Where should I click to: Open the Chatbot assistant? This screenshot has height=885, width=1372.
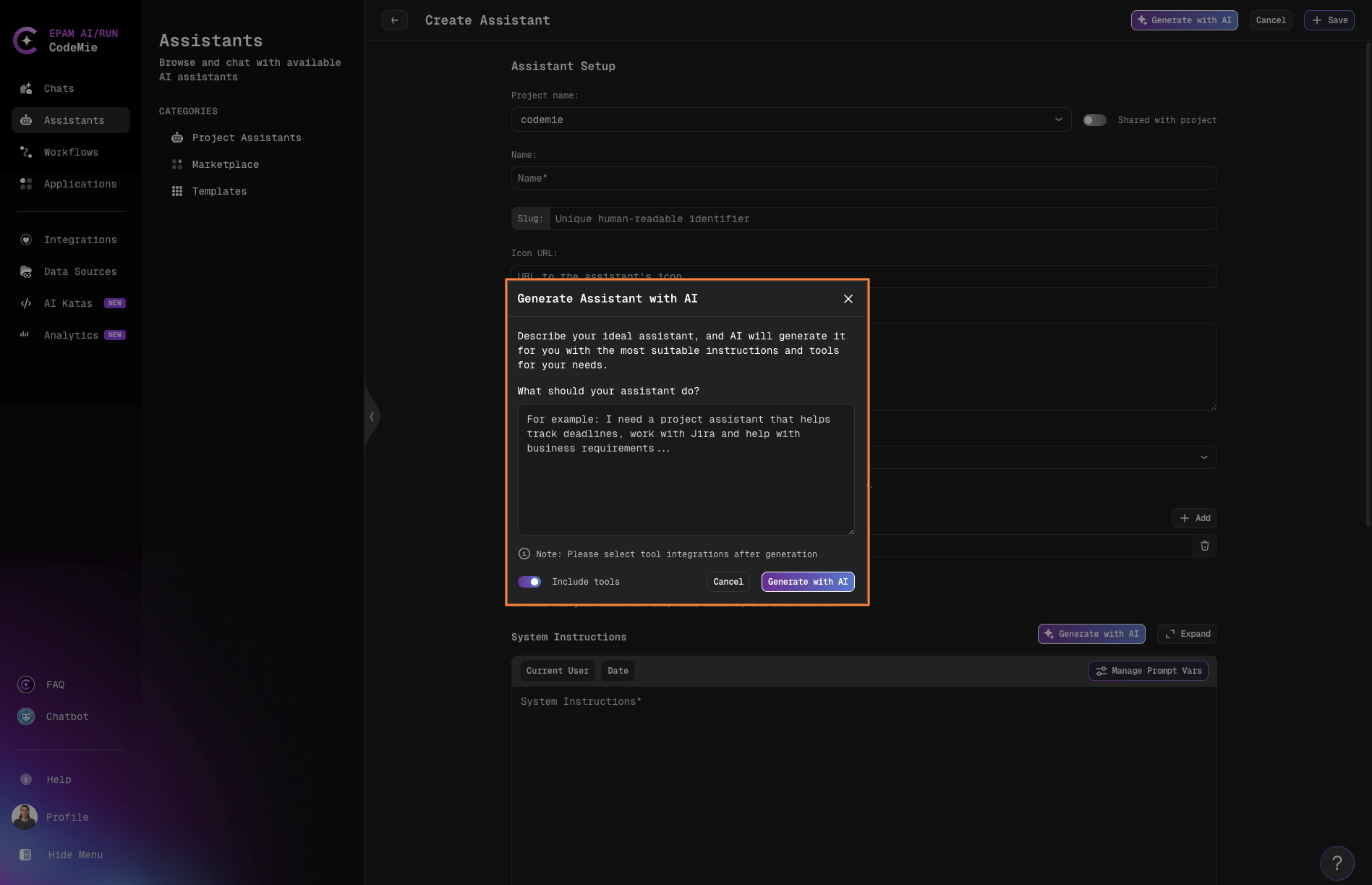[x=67, y=716]
